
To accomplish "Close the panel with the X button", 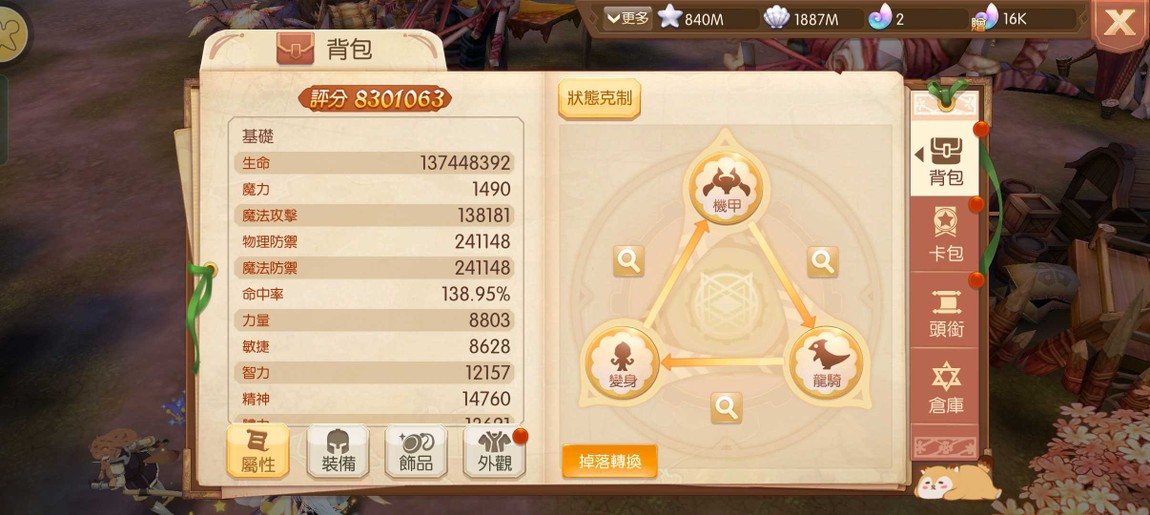I will [1119, 23].
